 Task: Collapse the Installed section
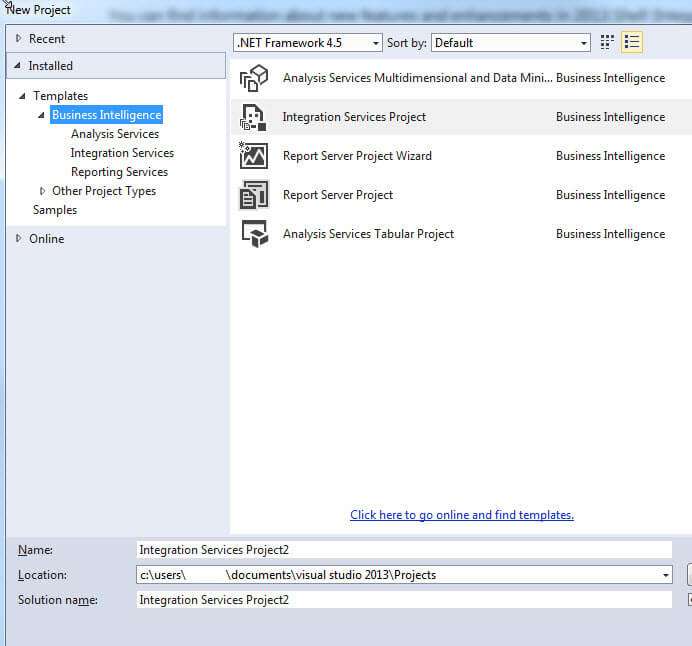tap(17, 66)
